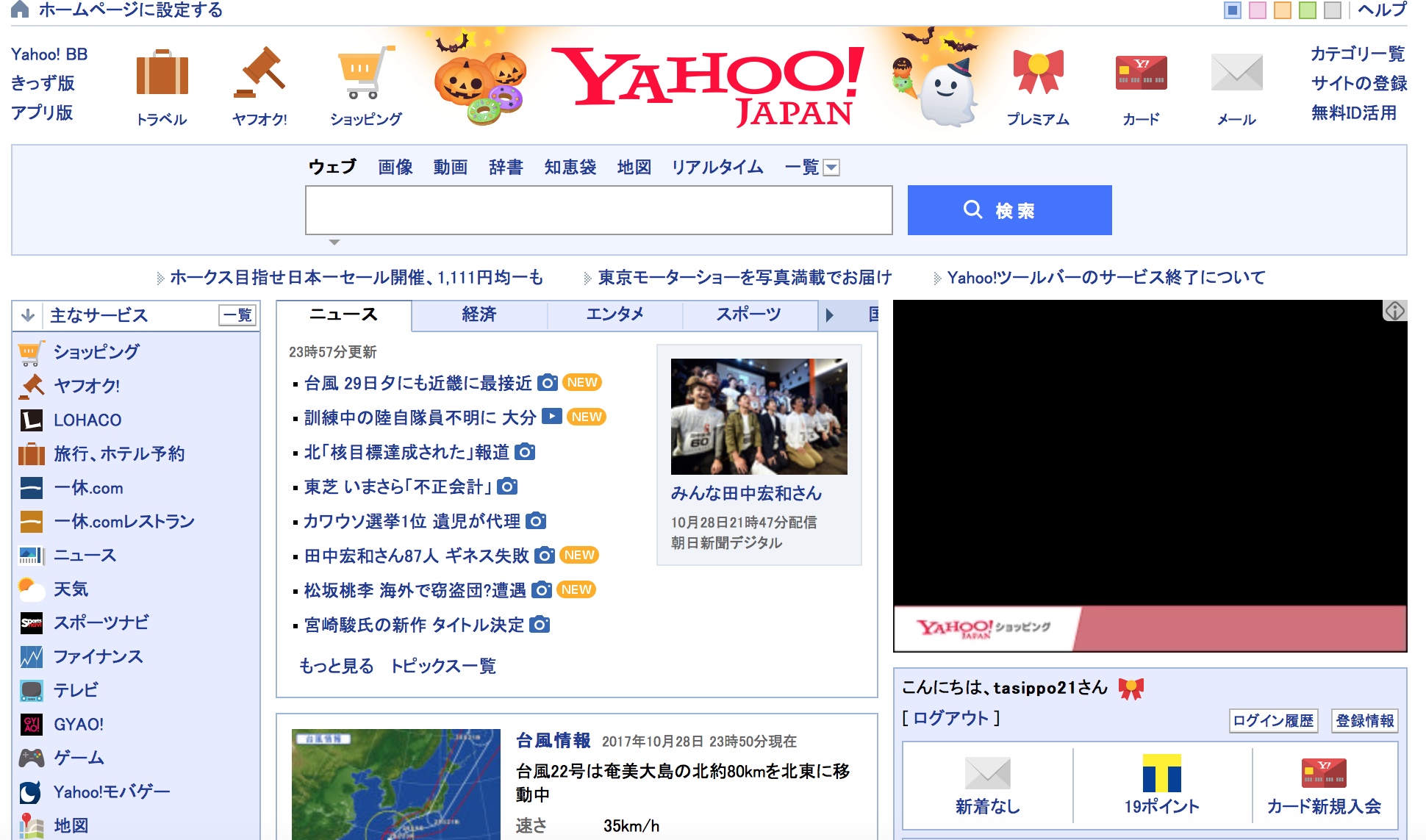Click the Yahoo!モバゲー icon
Viewport: 1426px width, 840px height.
32,792
